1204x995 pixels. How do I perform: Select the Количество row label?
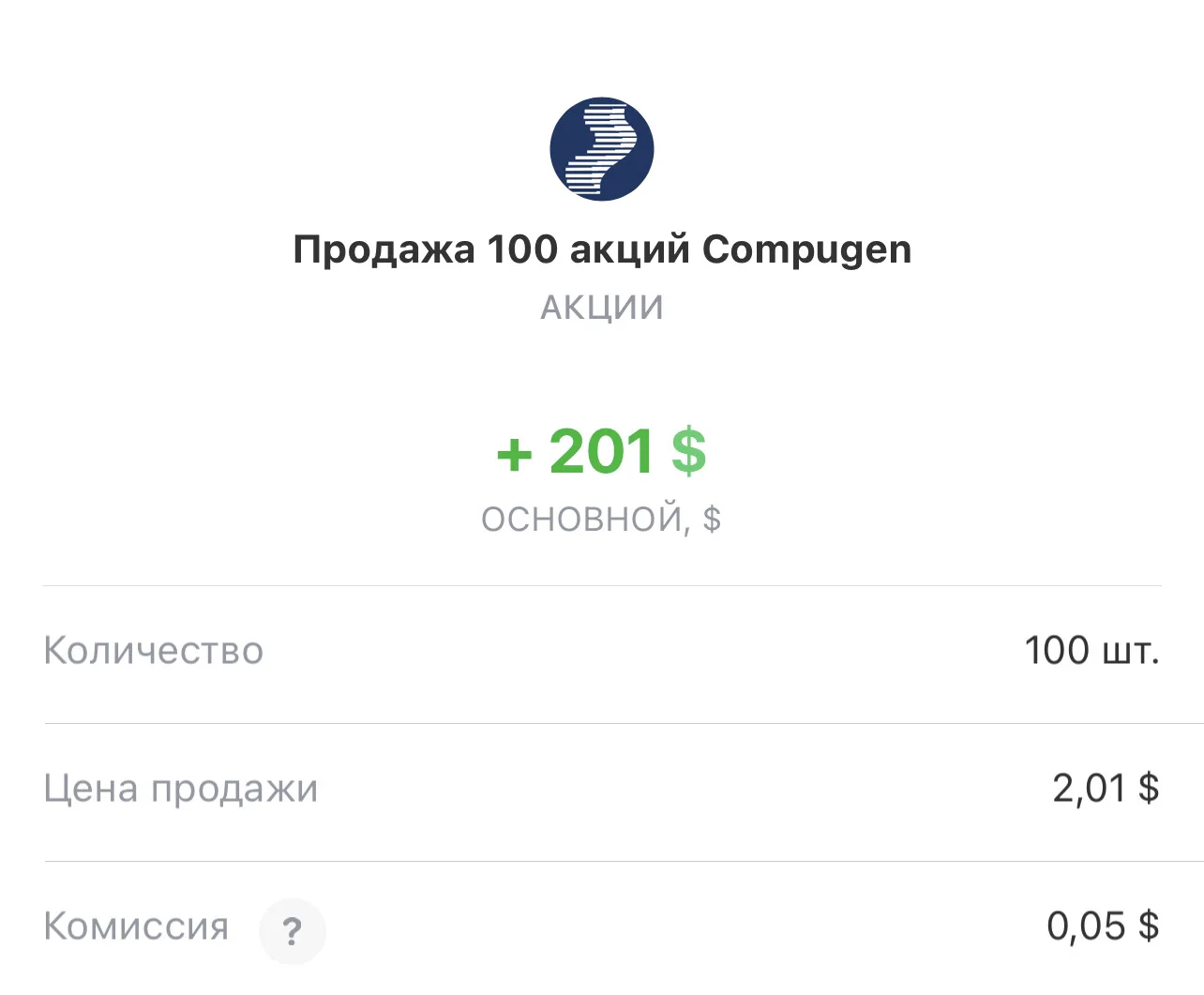[x=154, y=650]
